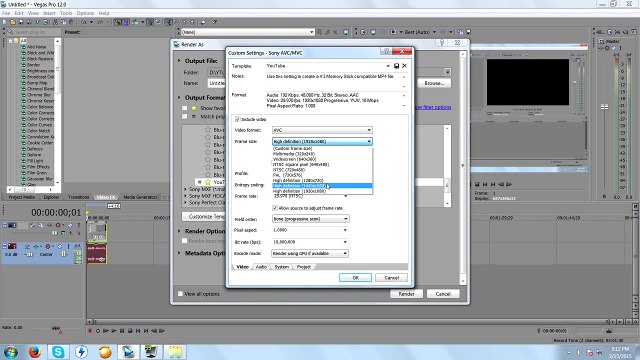Click the help question mark in Custom Settings
Viewport: 640px width, 360px height.
point(386,51)
